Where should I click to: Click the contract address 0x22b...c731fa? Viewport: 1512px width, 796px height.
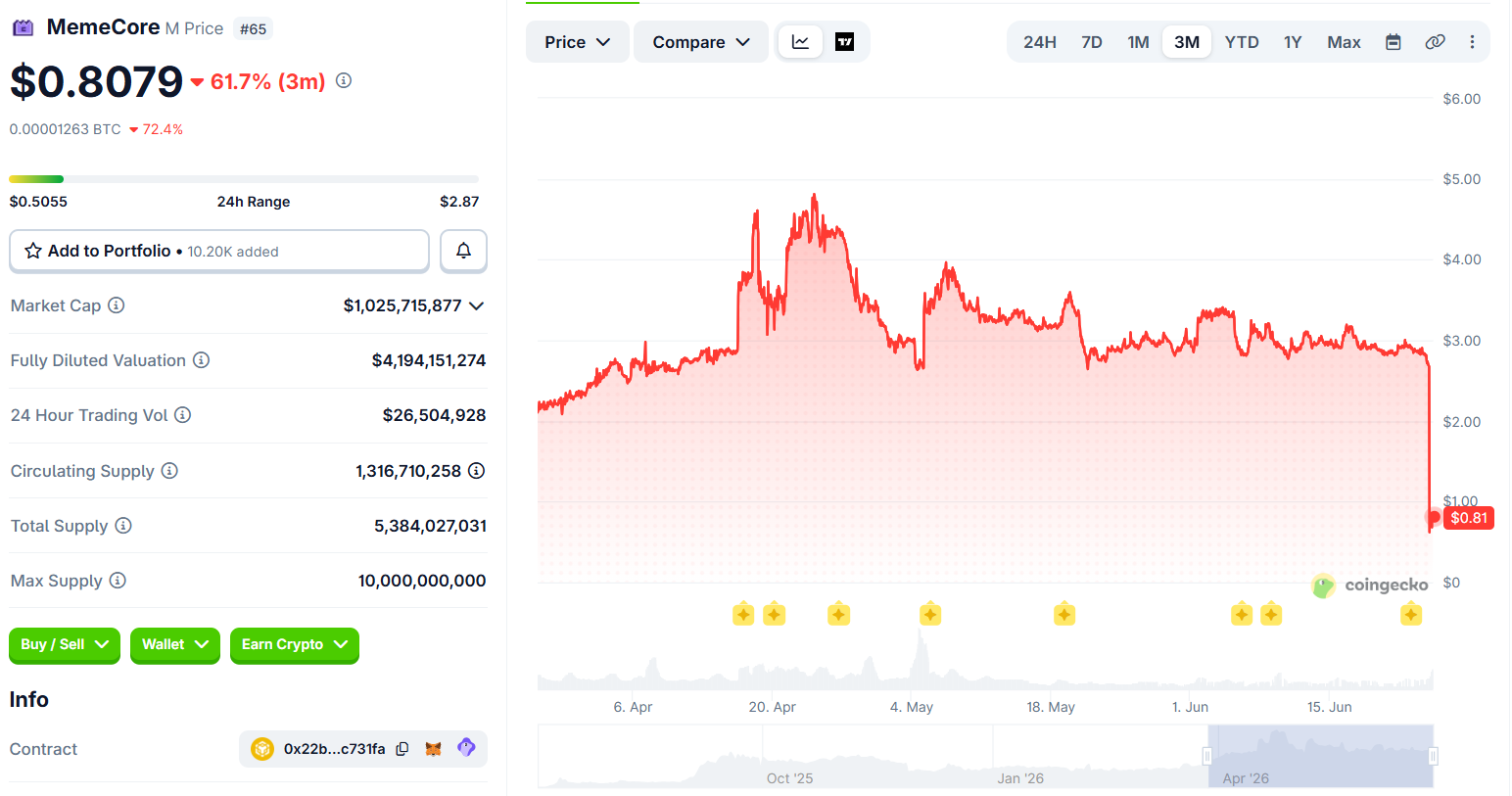[335, 749]
